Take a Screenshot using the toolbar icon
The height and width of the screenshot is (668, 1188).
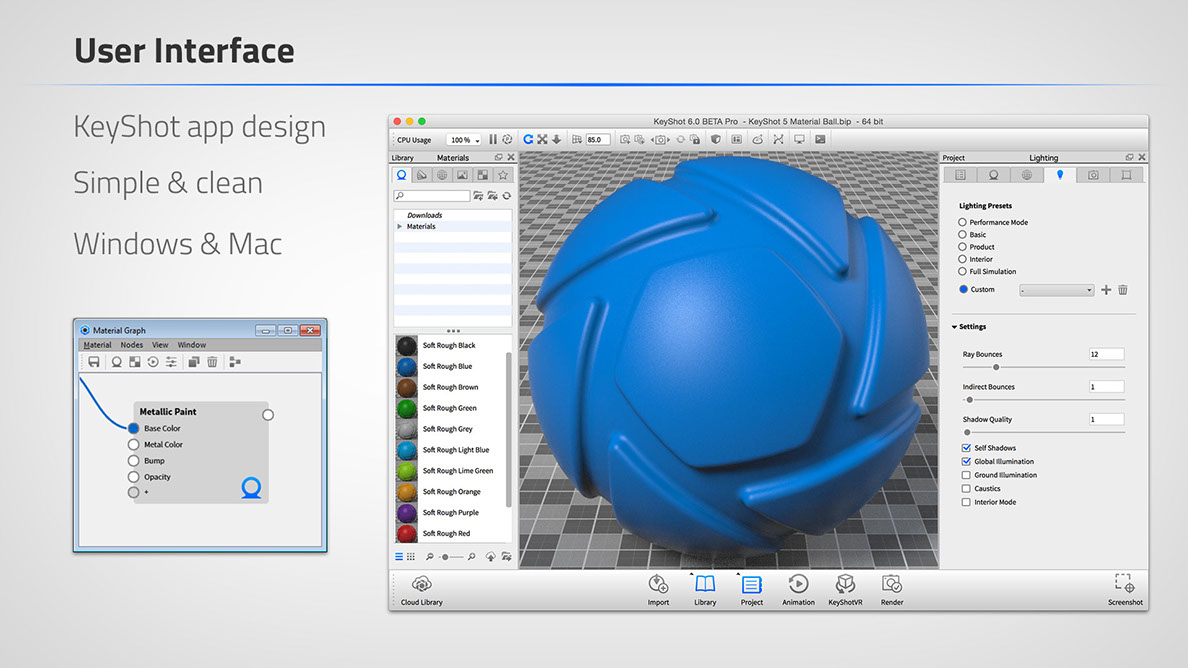point(1124,585)
